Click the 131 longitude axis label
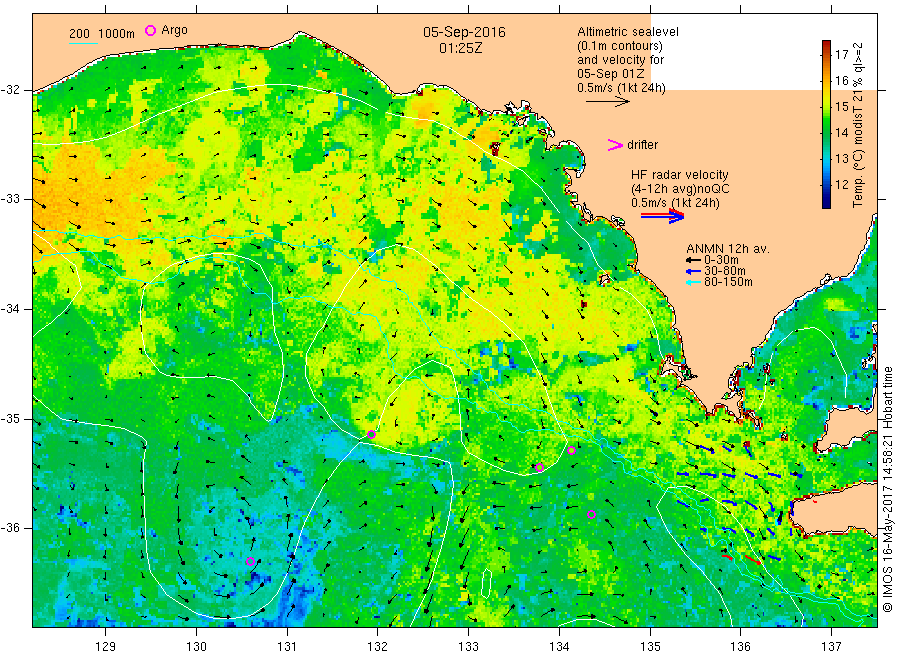This screenshot has height=660, width=900. pos(287,647)
